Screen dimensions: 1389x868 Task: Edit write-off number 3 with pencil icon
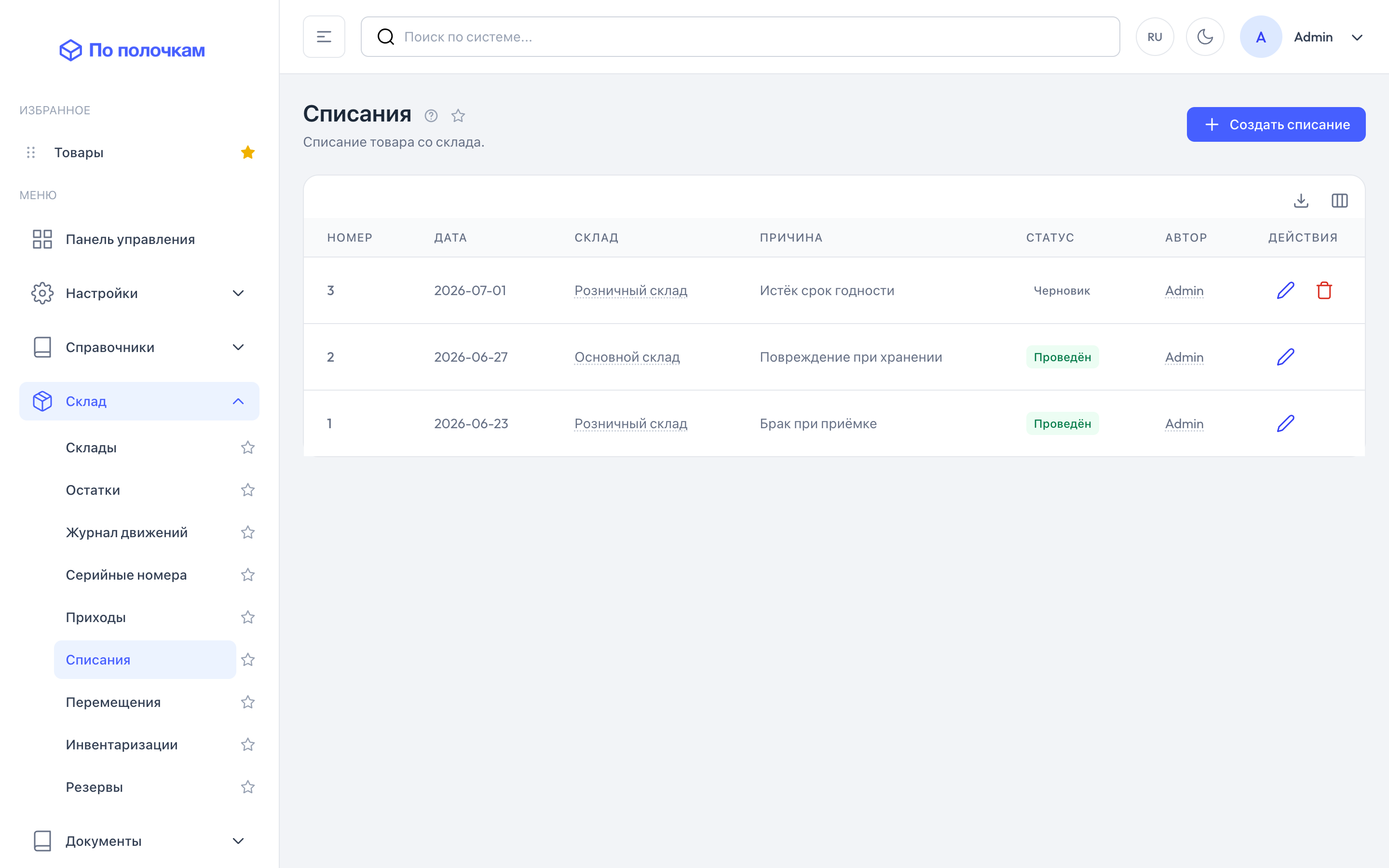1286,290
